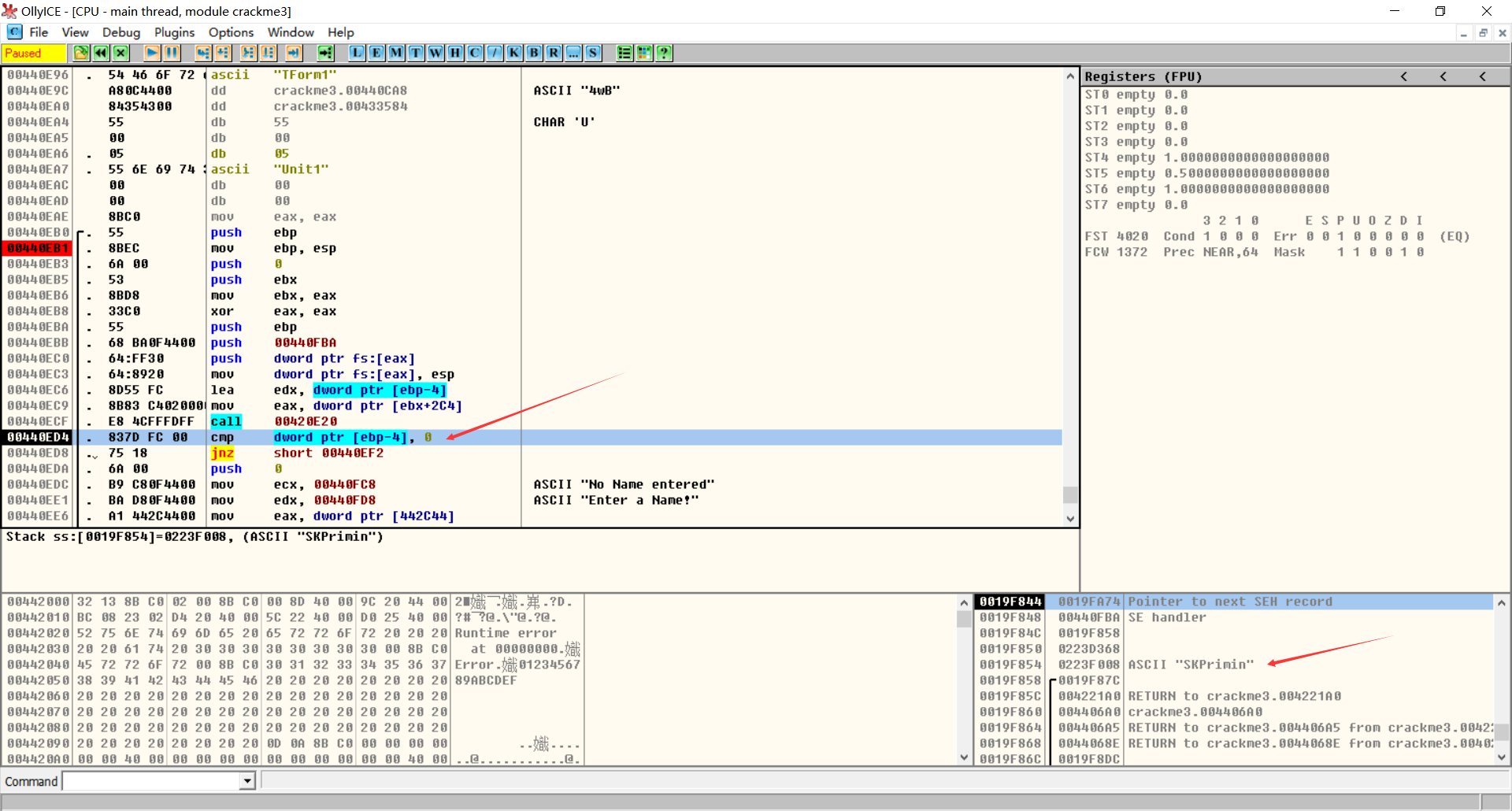
Task: Open the Debug menu
Action: click(x=120, y=32)
